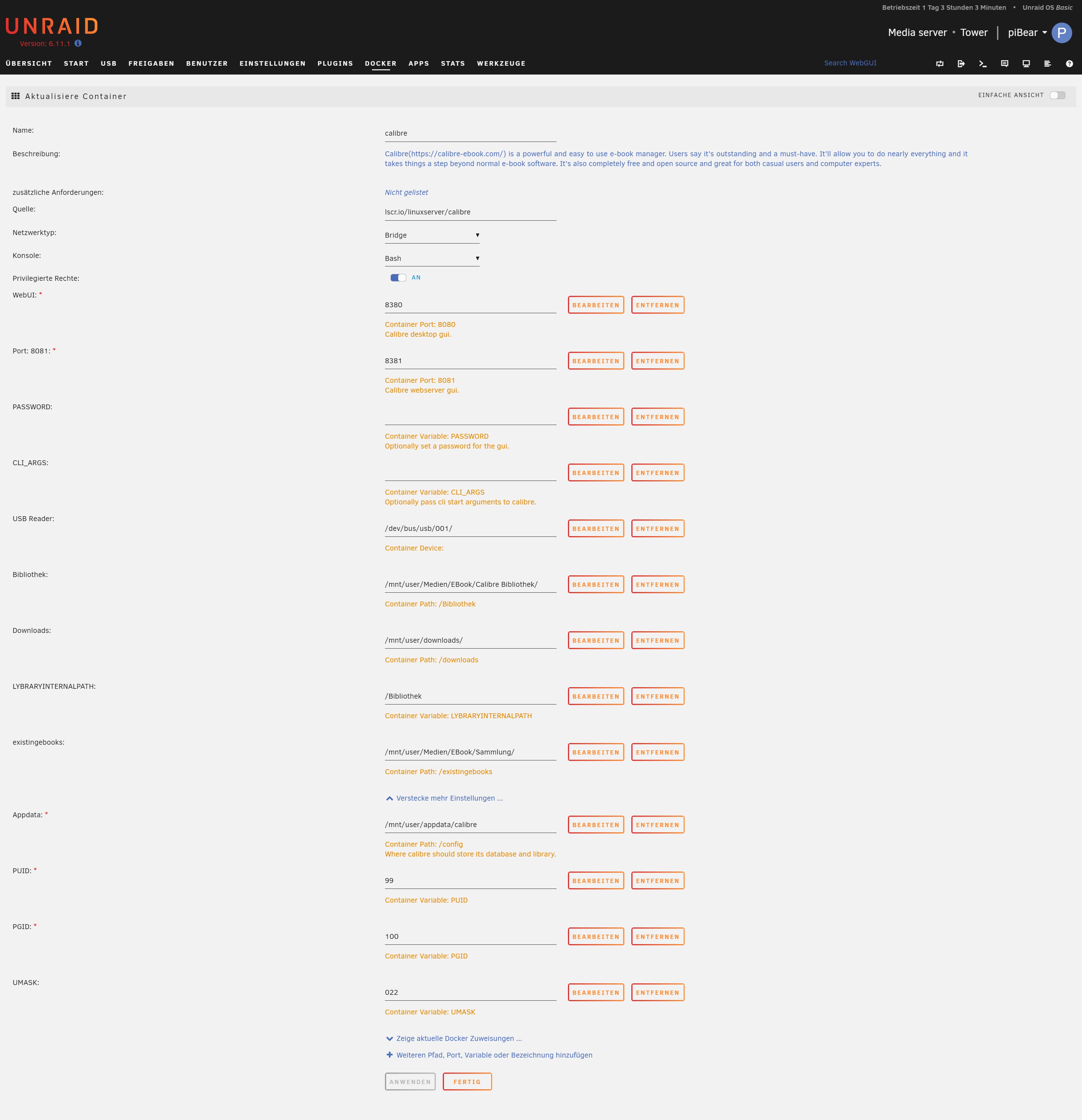1082x1120 pixels.
Task: Click the PUID field showing 99
Action: (470, 881)
